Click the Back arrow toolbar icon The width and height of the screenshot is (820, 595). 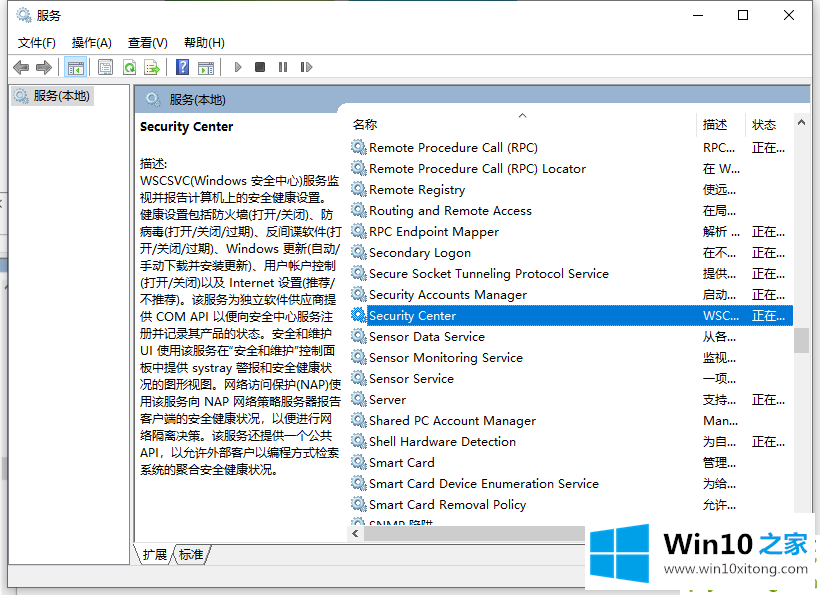(21, 67)
